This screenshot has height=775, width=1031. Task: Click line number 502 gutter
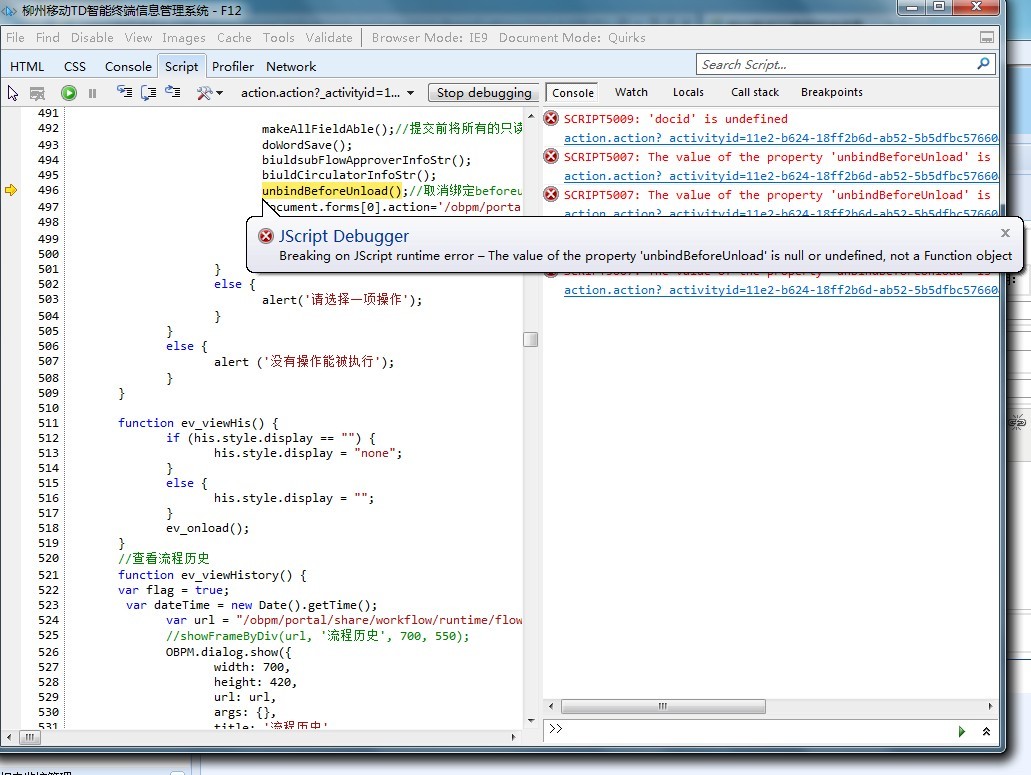click(x=48, y=284)
